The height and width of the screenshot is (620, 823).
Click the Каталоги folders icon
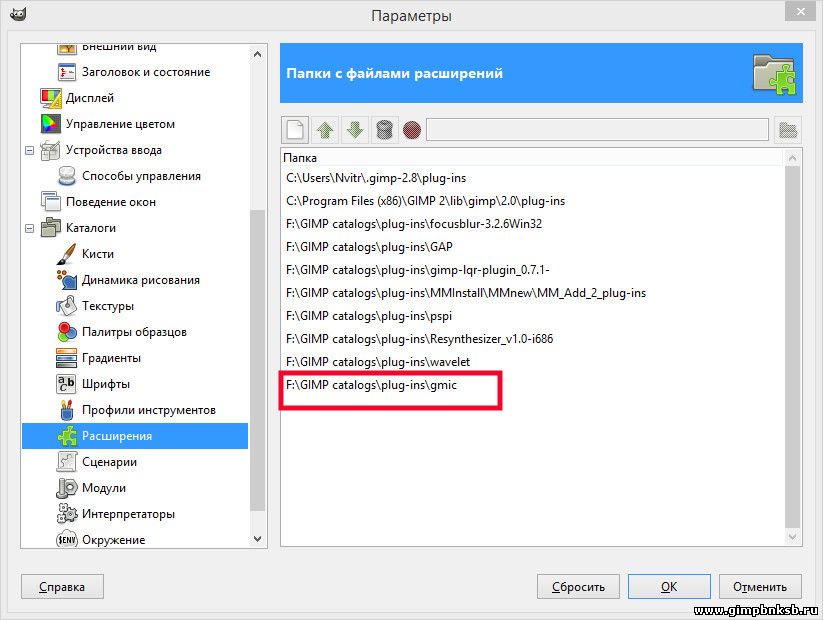[x=51, y=228]
